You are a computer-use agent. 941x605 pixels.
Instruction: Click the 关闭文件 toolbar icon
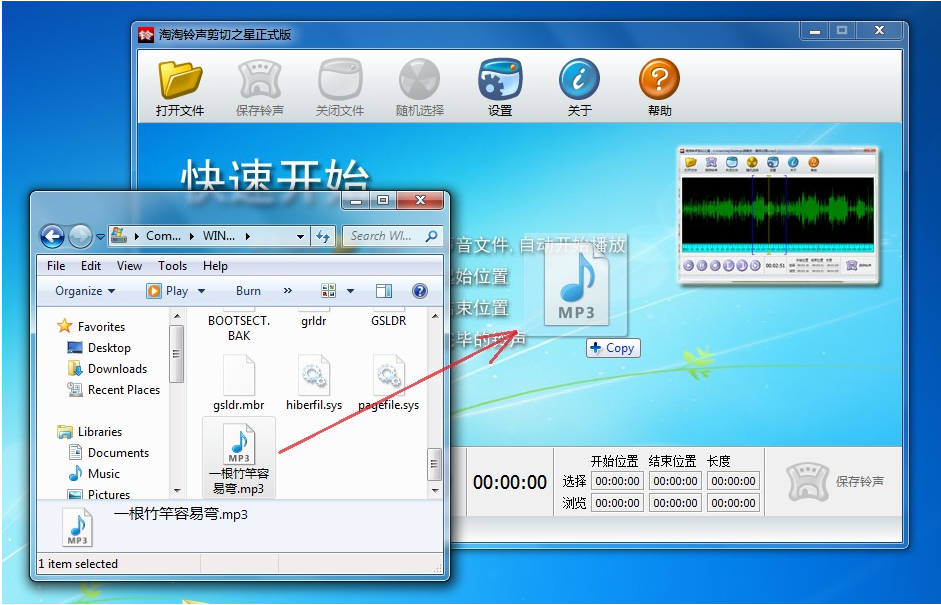click(x=339, y=80)
